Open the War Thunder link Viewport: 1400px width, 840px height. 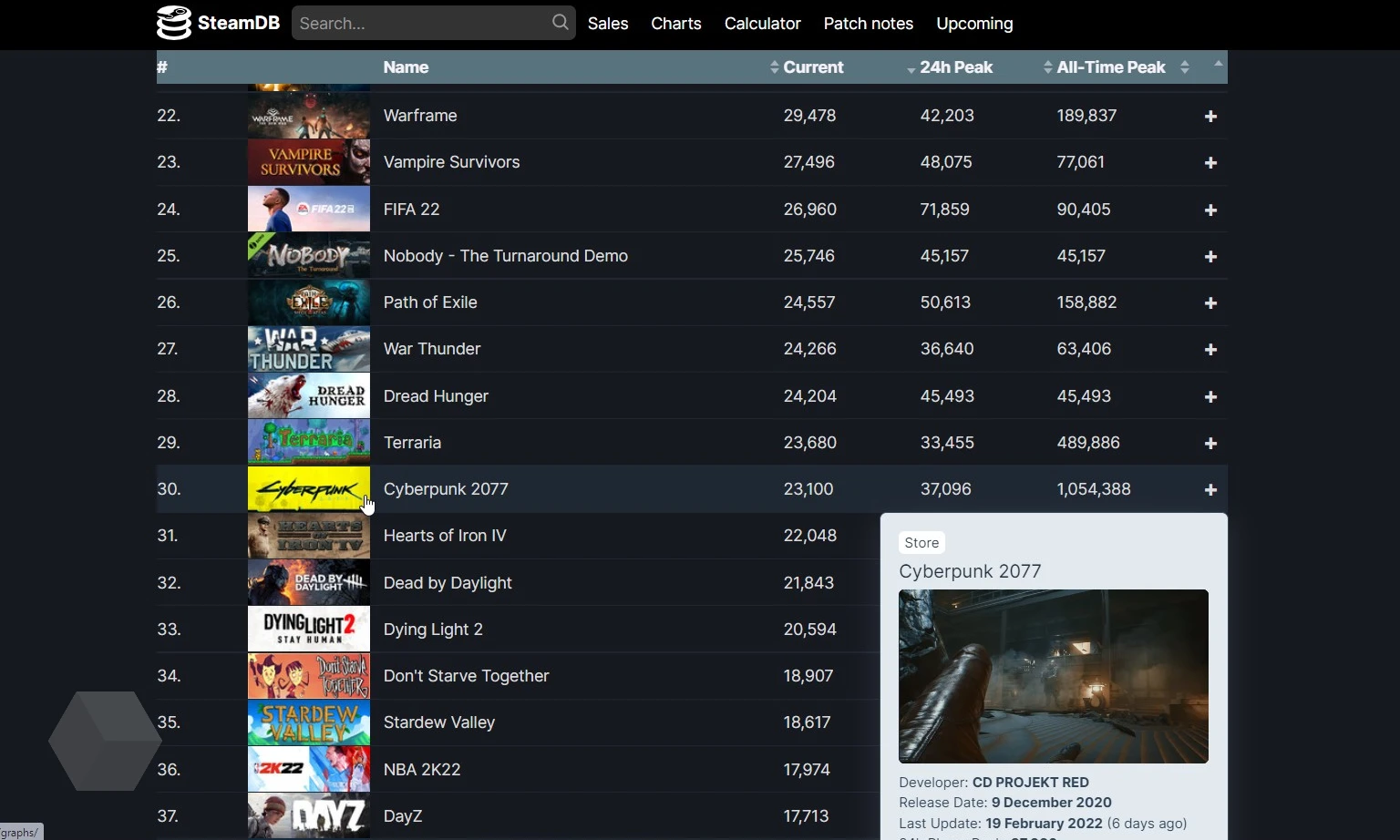point(432,349)
